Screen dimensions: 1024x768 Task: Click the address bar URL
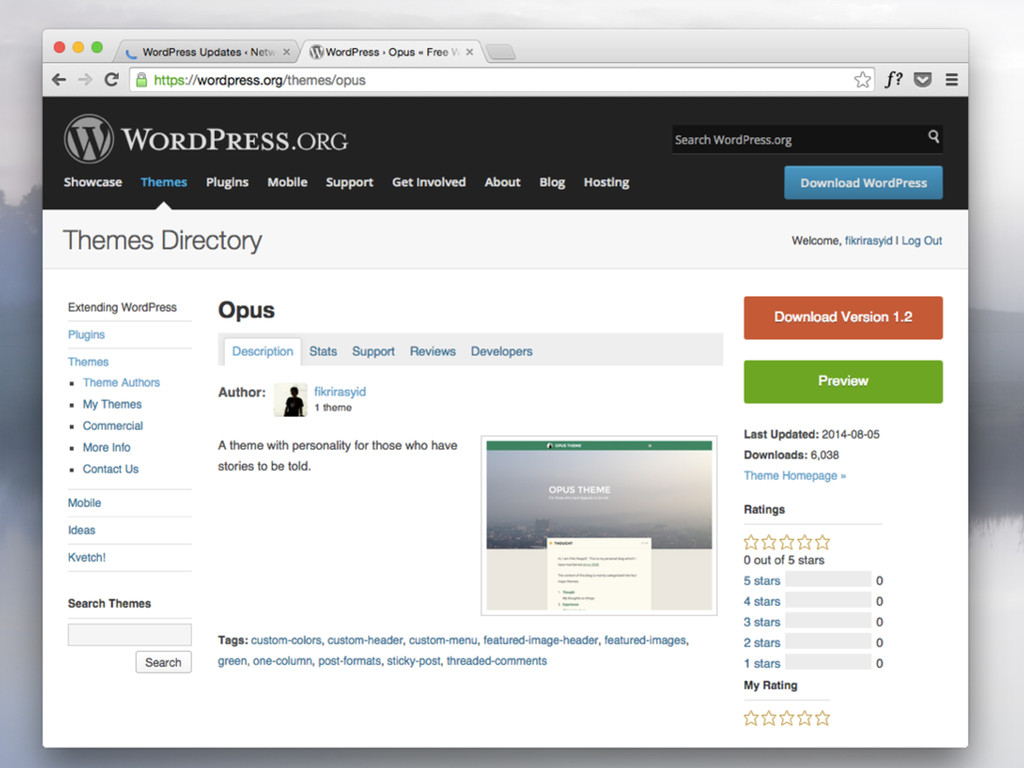[260, 80]
